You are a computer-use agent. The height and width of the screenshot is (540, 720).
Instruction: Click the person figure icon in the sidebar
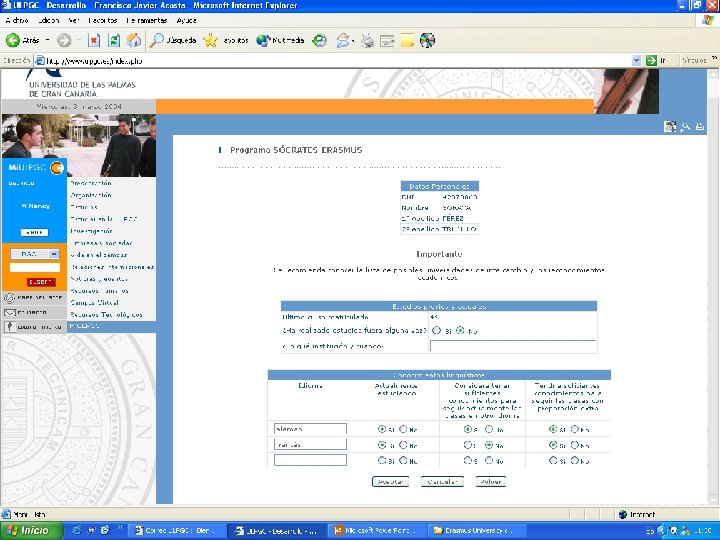point(9,326)
